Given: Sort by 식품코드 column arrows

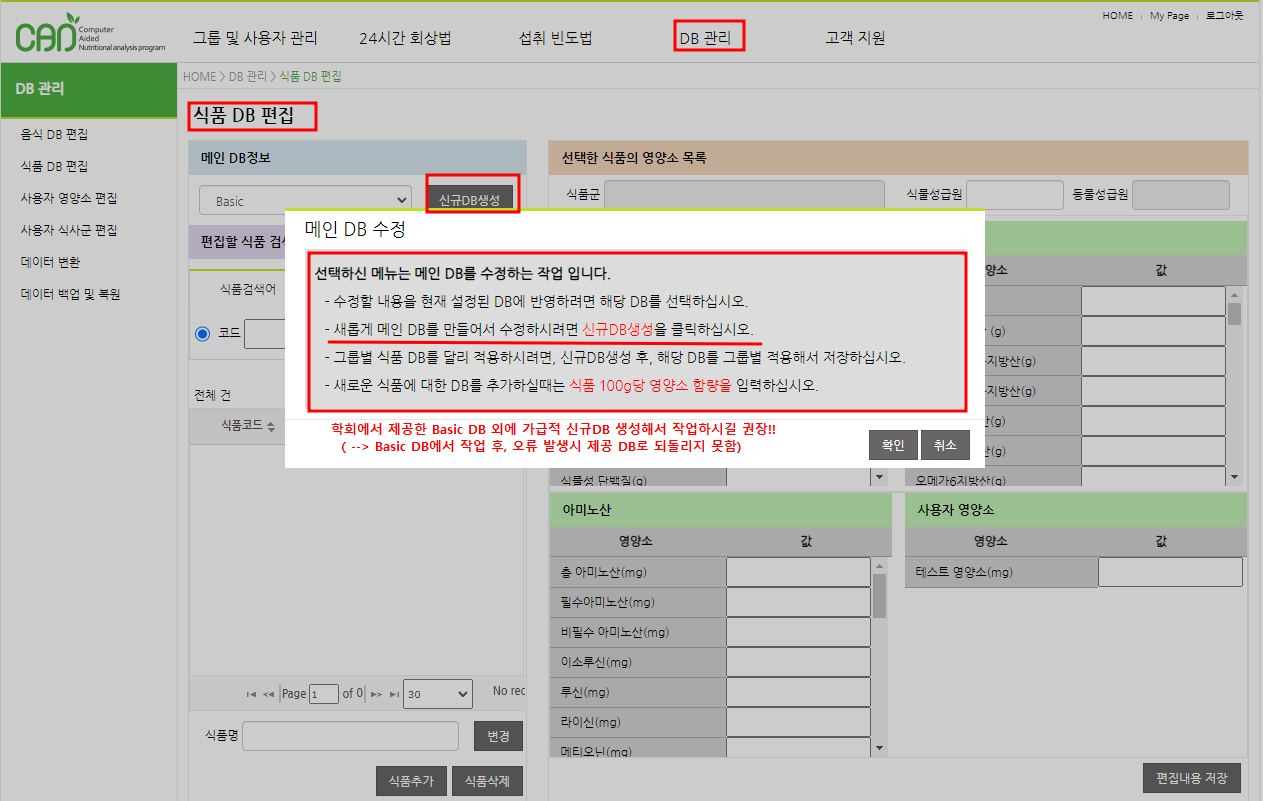Looking at the screenshot, I should coord(270,426).
